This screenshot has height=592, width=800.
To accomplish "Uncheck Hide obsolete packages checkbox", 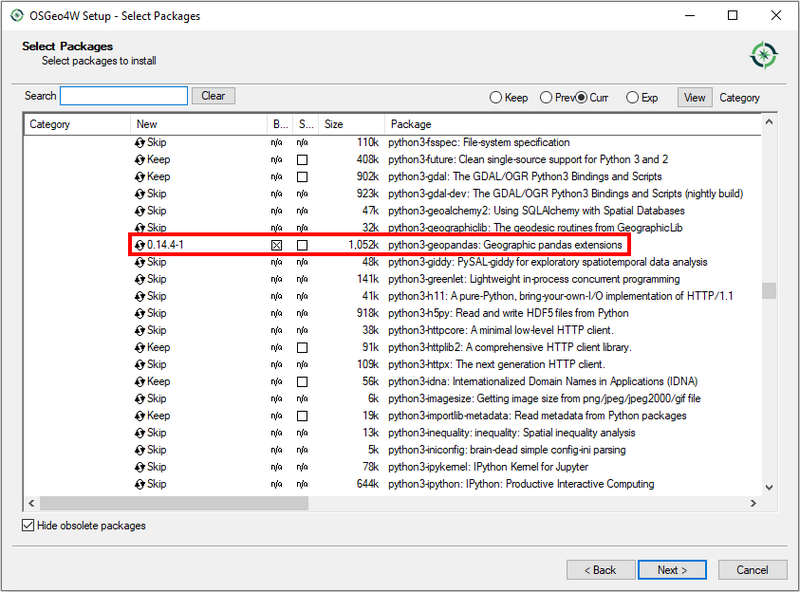I will pyautogui.click(x=28, y=526).
